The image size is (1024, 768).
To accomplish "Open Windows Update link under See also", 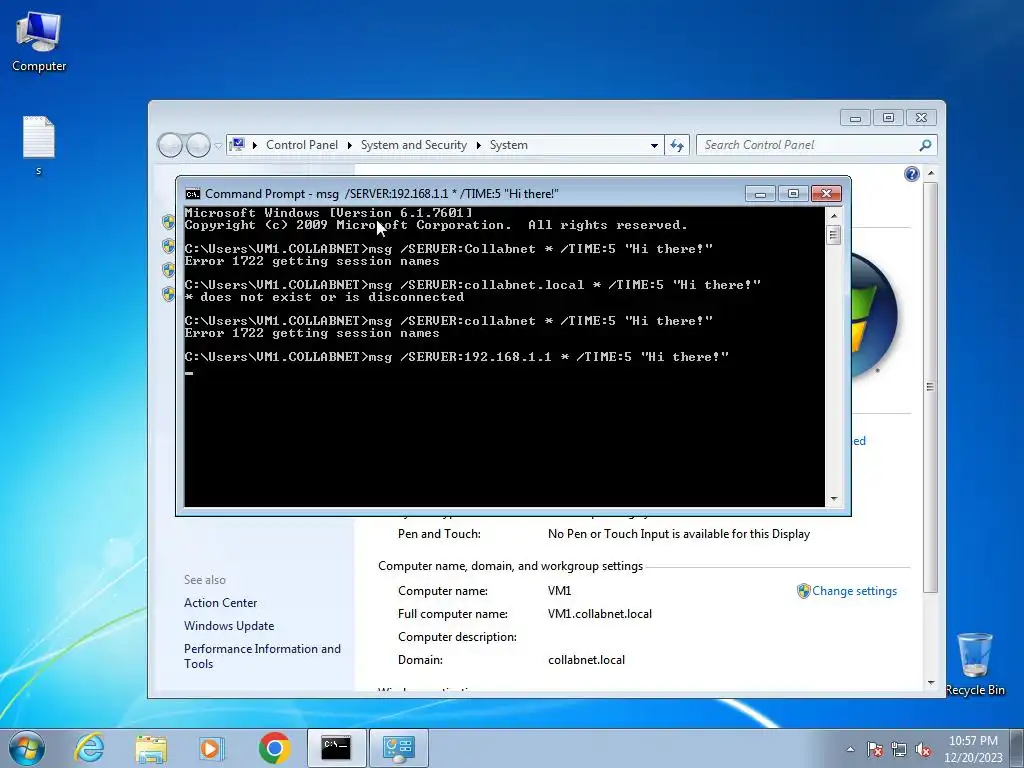I will coord(229,626).
